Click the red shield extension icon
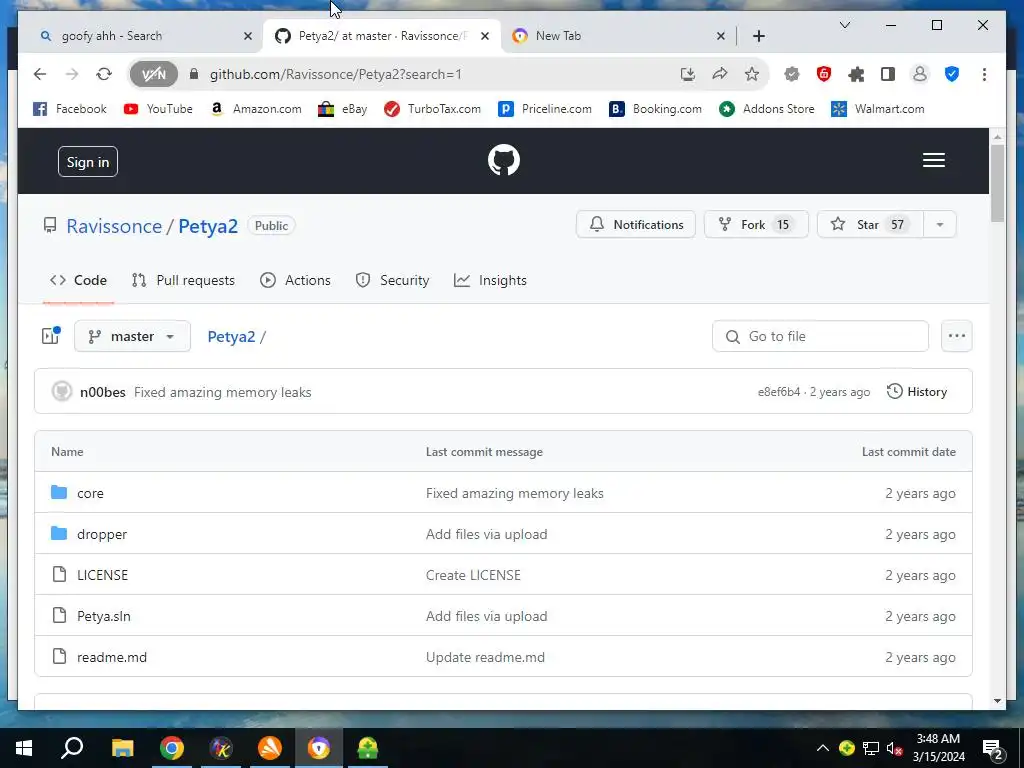The height and width of the screenshot is (768, 1024). pyautogui.click(x=824, y=74)
